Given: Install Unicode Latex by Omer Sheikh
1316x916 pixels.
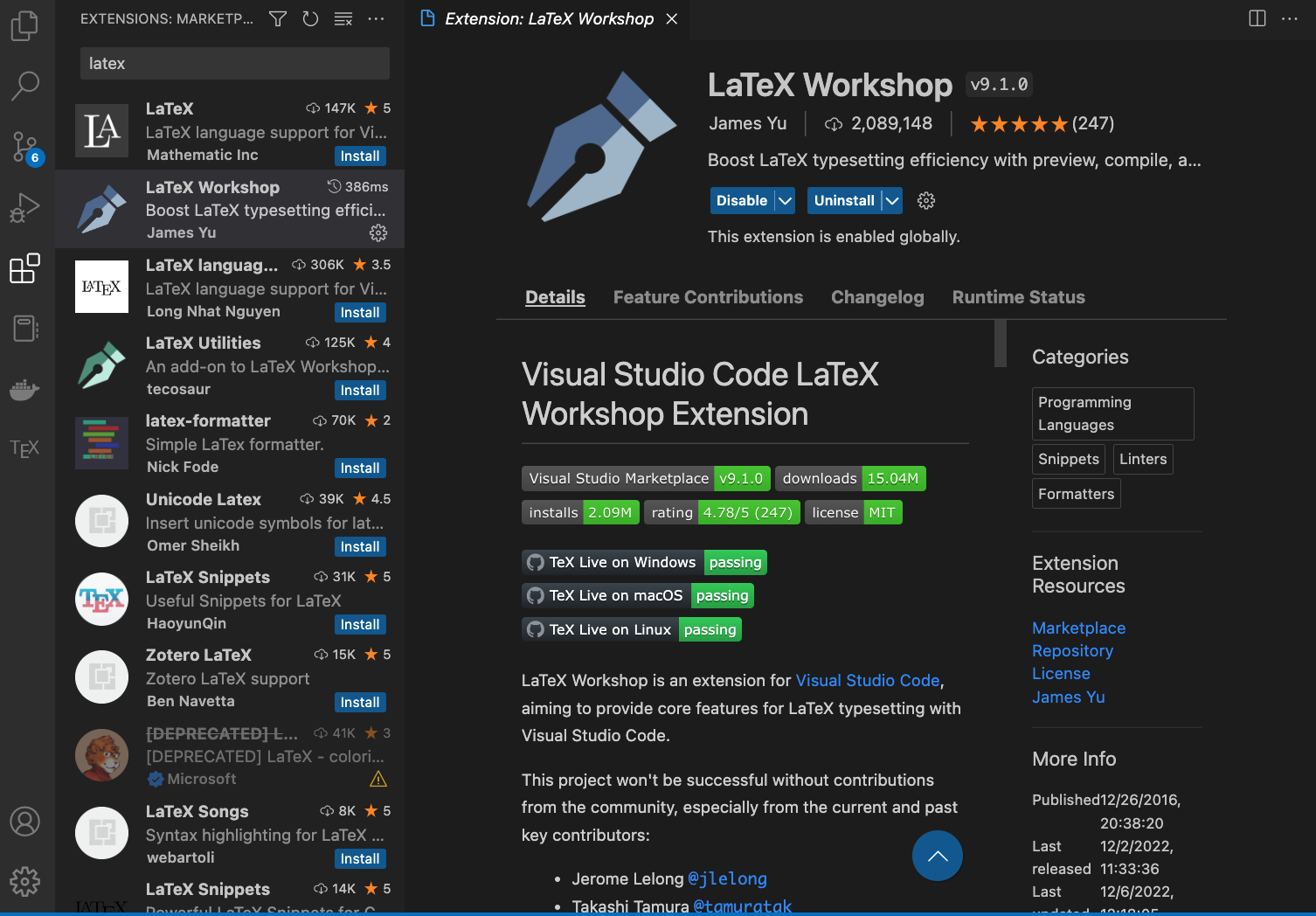Looking at the screenshot, I should pos(360,547).
